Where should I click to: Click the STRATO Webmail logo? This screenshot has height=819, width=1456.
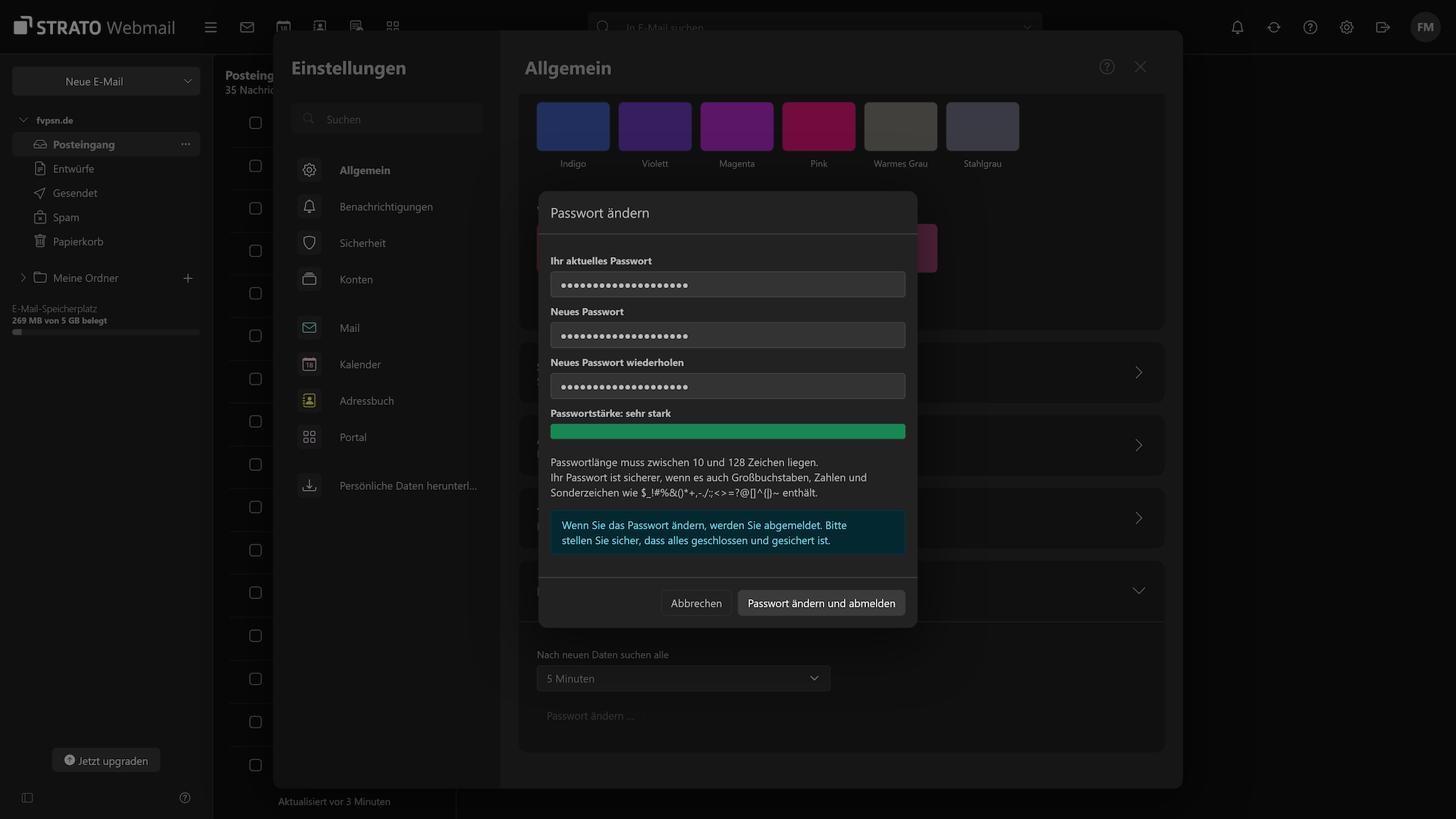click(x=94, y=27)
